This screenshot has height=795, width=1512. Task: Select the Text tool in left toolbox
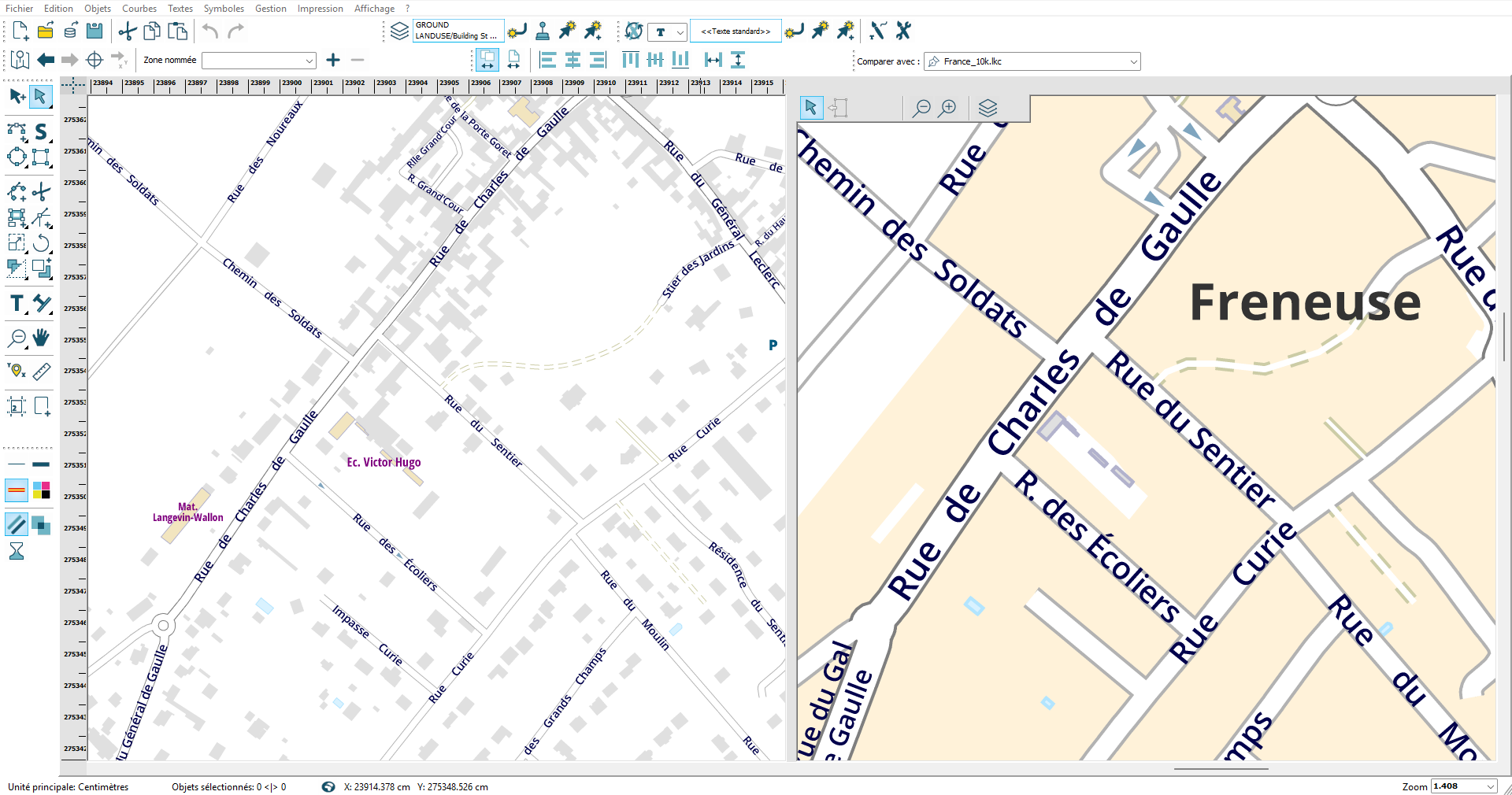tap(17, 304)
